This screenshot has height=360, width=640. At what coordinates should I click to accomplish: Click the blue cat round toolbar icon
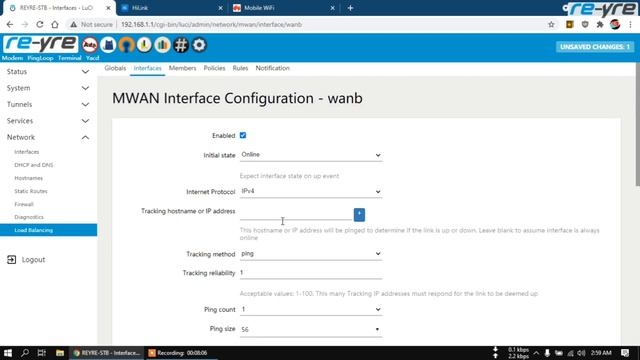[x=108, y=45]
